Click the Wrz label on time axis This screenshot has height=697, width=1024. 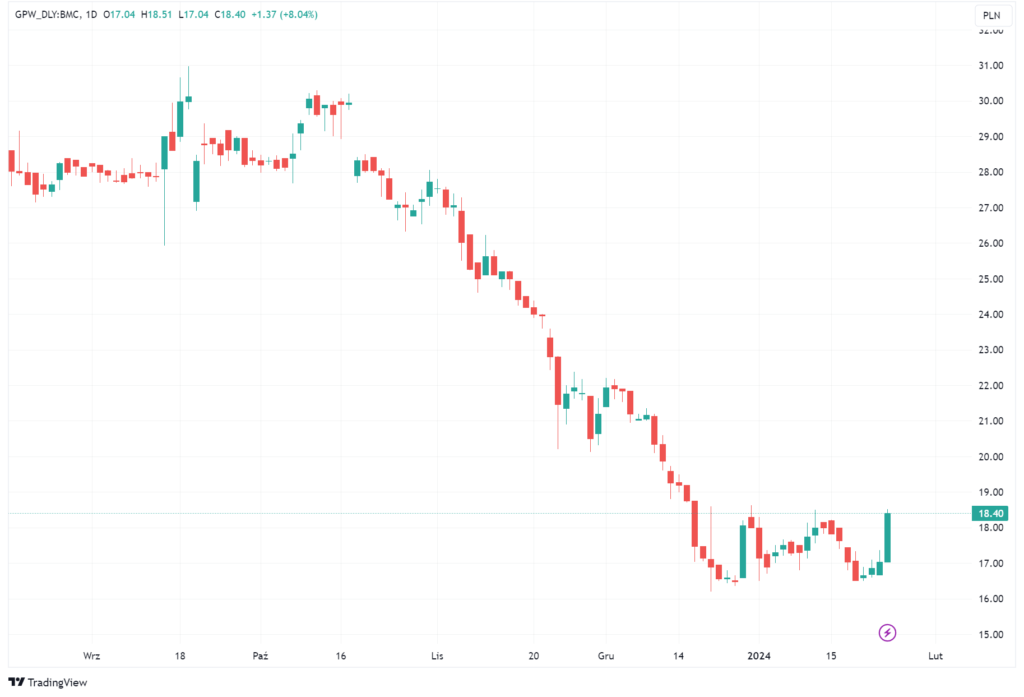[x=91, y=656]
